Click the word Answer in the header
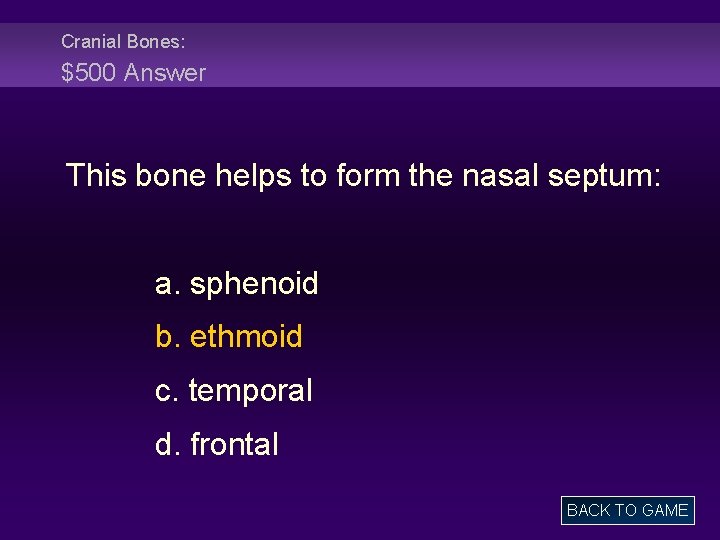Viewport: 720px width, 540px height. pos(165,73)
